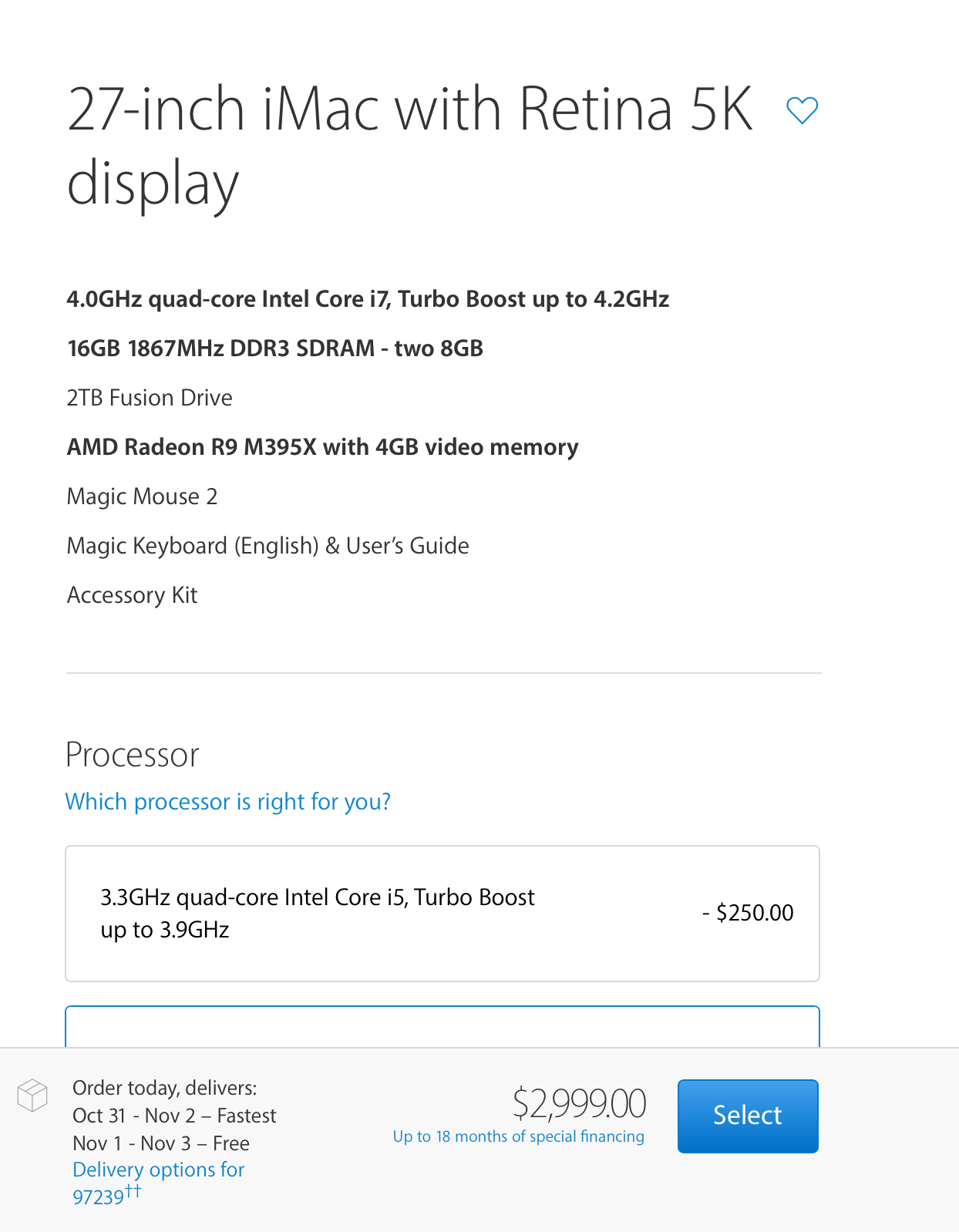
Task: Choose the second processor option card
Action: (442, 1025)
